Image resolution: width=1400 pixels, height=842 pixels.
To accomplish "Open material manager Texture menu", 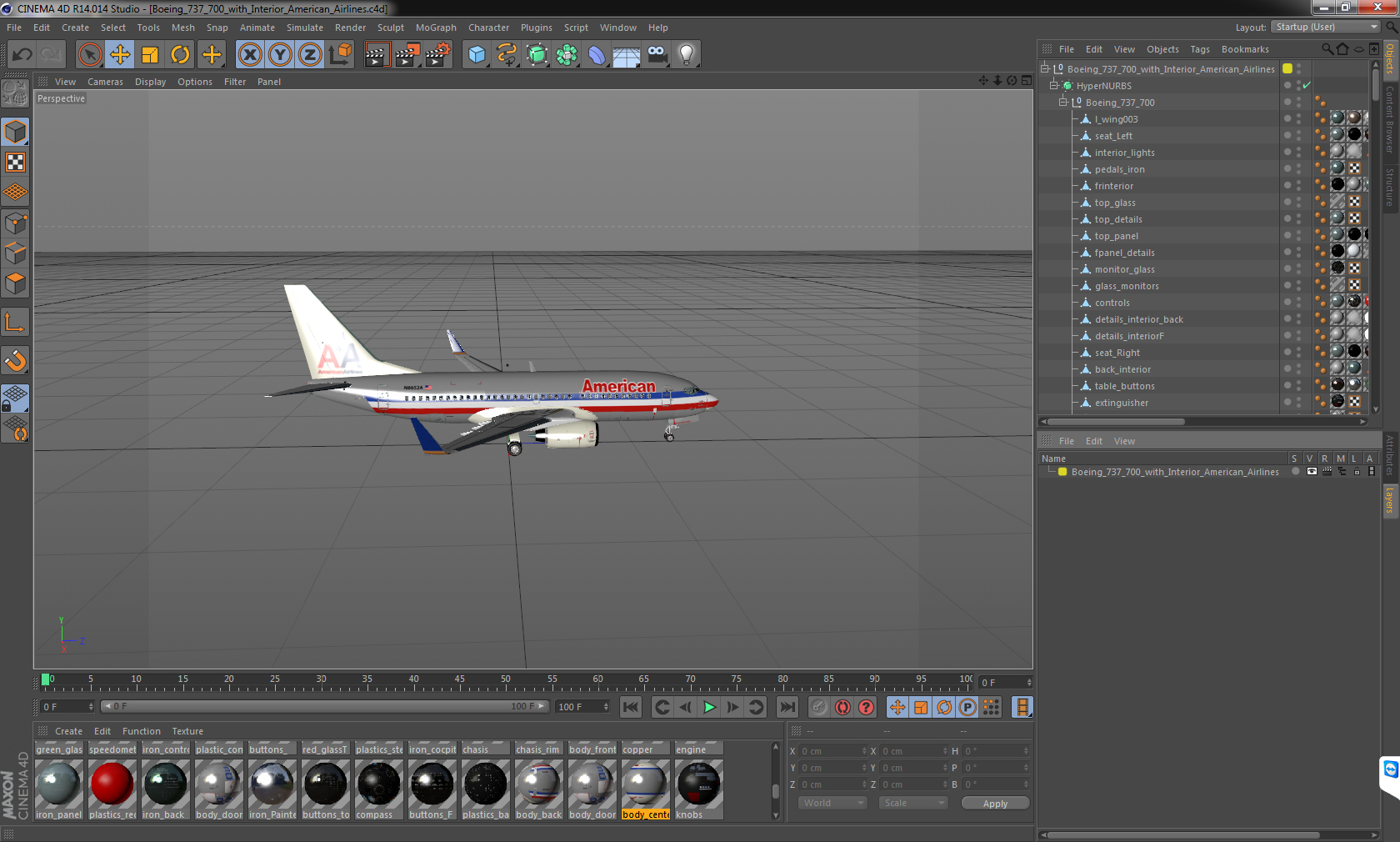I will (x=187, y=731).
